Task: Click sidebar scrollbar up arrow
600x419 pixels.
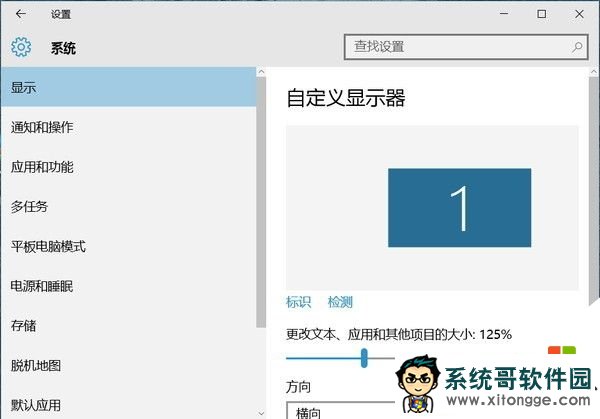Action: coord(261,72)
